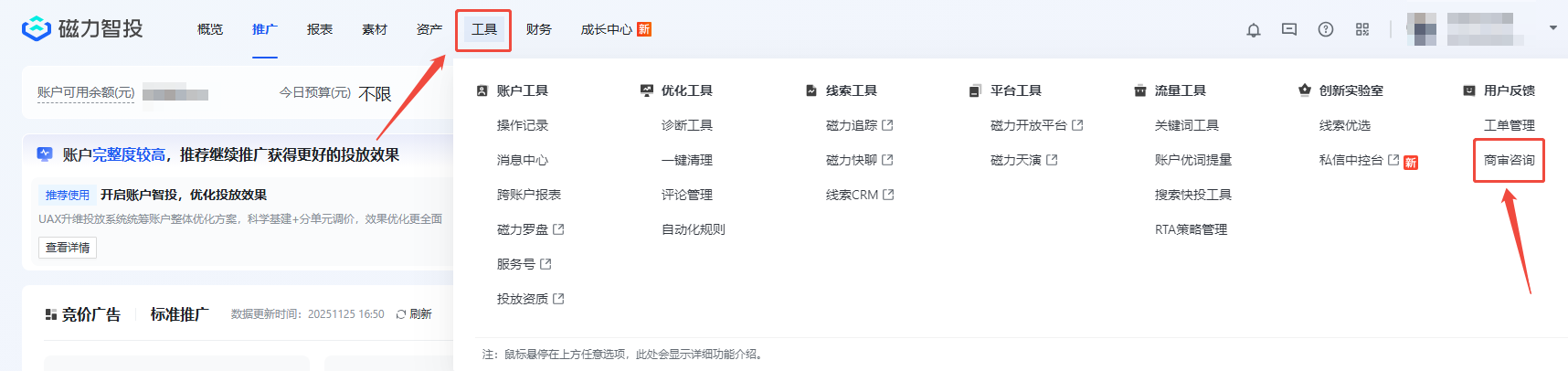Viewport: 1568px width, 371px height.
Task: Open 磁力开放平台 link
Action: point(1036,125)
